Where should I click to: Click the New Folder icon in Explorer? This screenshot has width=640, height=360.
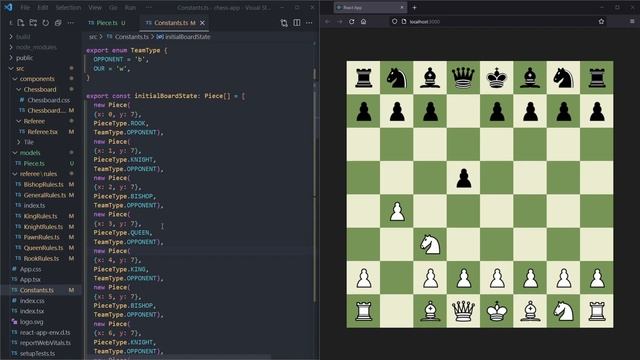33,23
